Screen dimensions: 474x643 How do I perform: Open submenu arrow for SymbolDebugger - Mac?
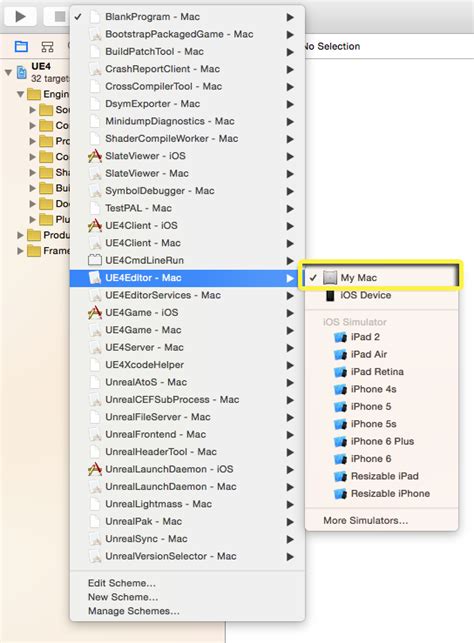pyautogui.click(x=290, y=191)
